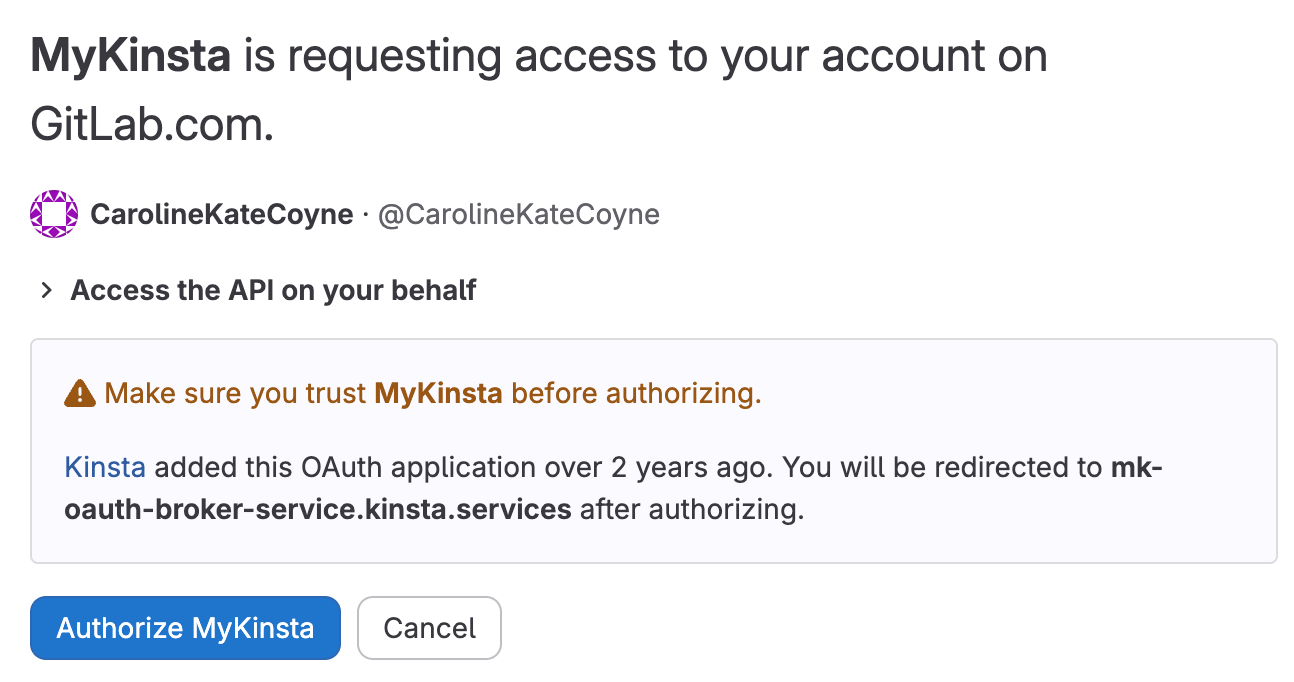Expand the chevron beside Access the API
Image resolution: width=1294 pixels, height=682 pixels.
coord(46,291)
